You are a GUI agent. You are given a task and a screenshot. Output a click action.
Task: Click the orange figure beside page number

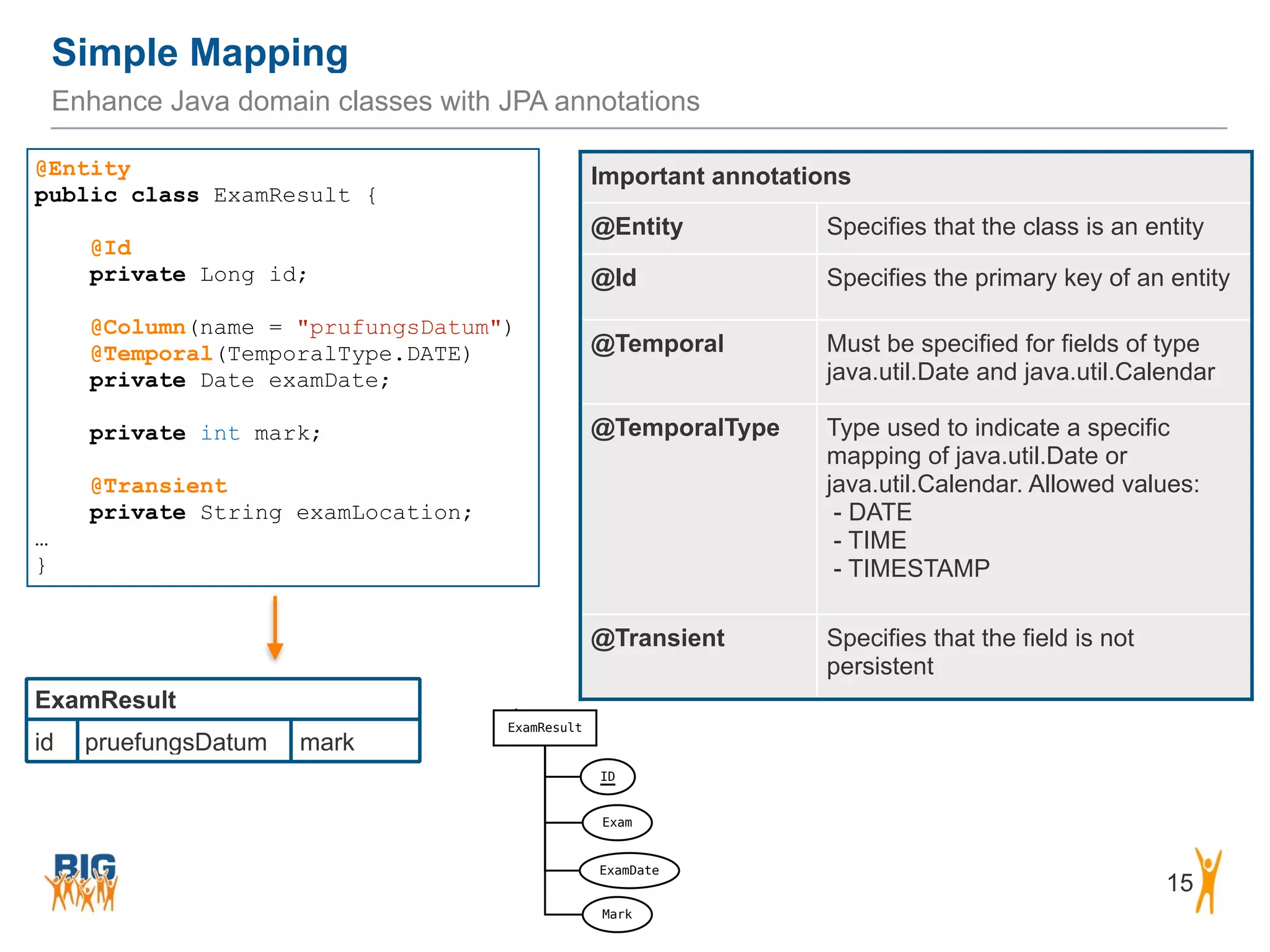click(x=1208, y=881)
